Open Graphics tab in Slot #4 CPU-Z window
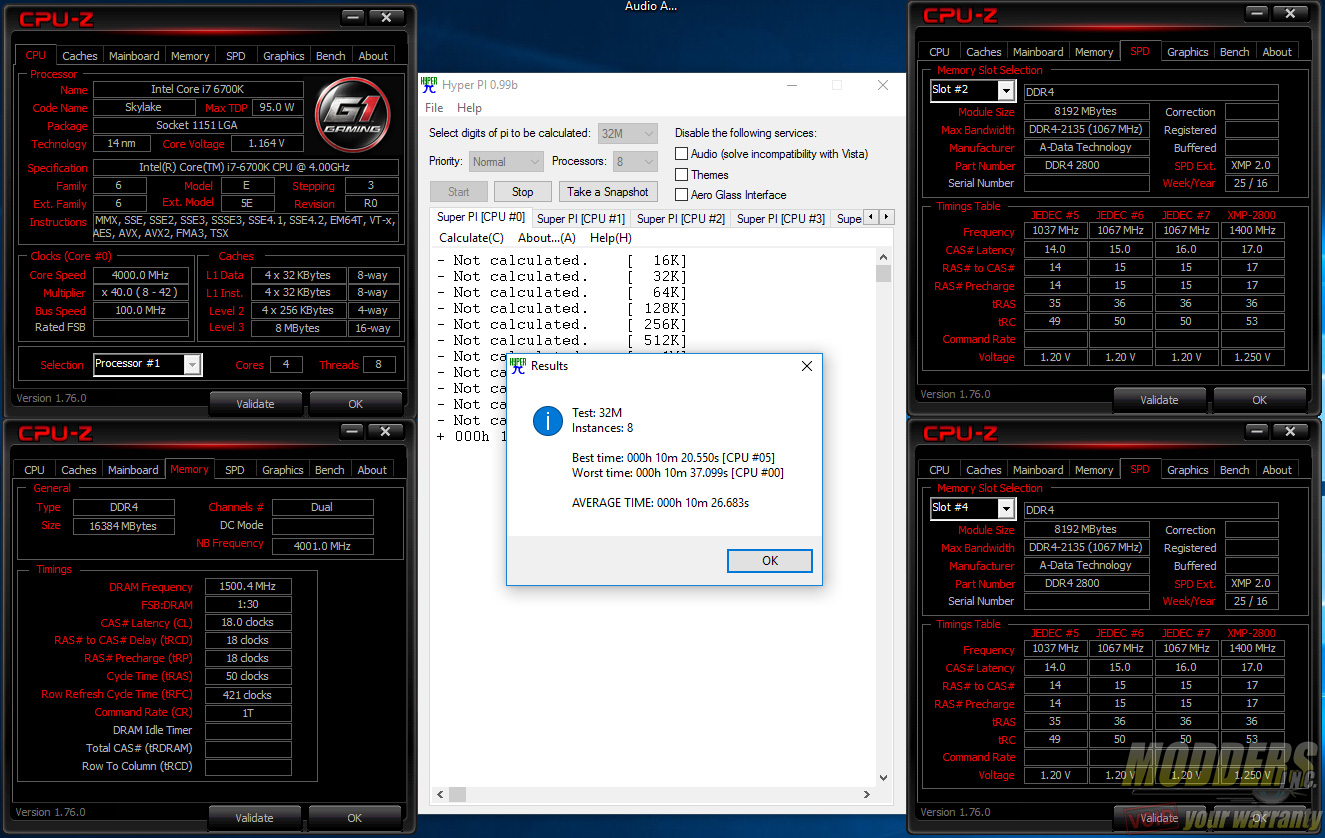This screenshot has width=1325, height=838. (x=1188, y=470)
